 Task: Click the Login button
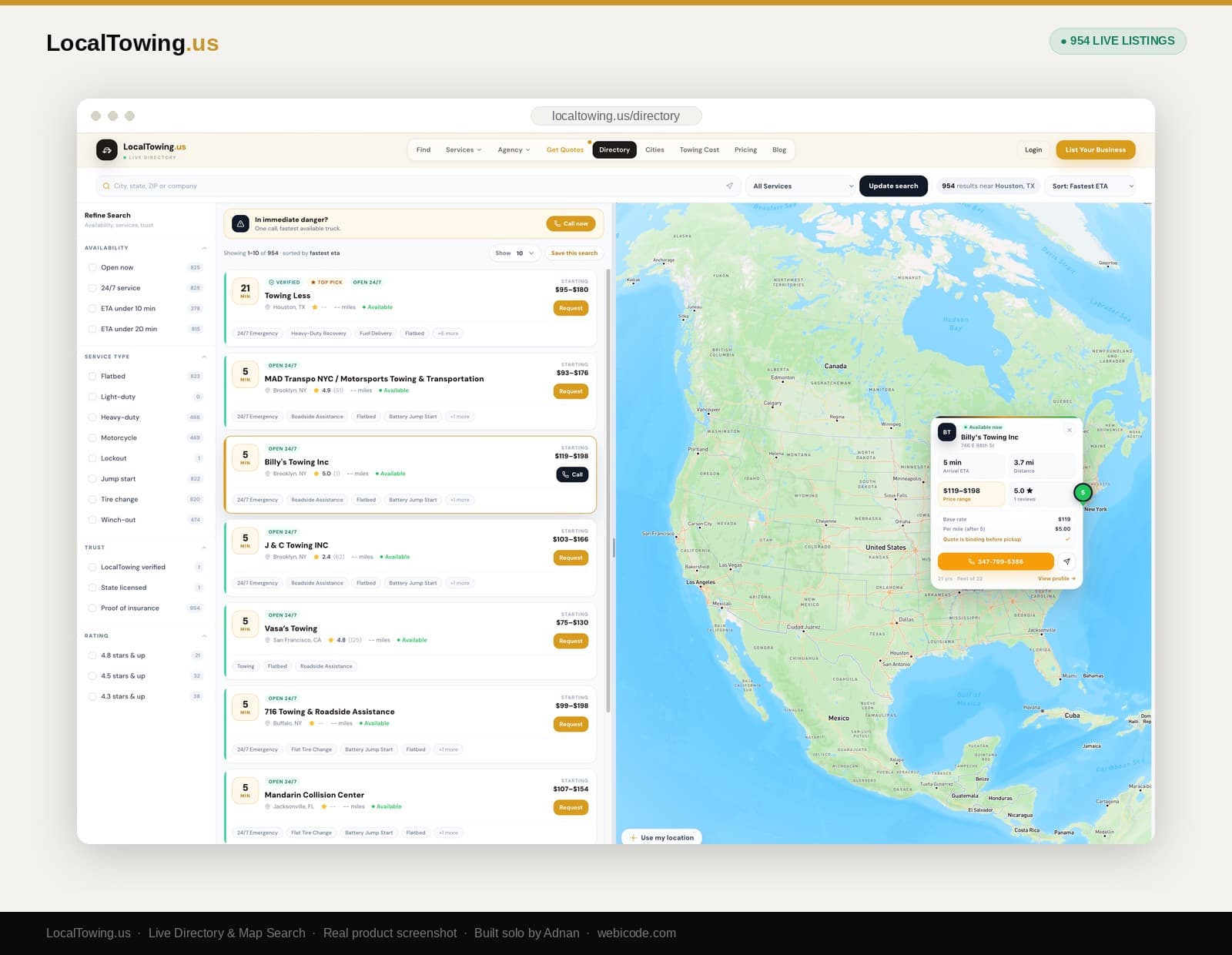click(x=1033, y=149)
